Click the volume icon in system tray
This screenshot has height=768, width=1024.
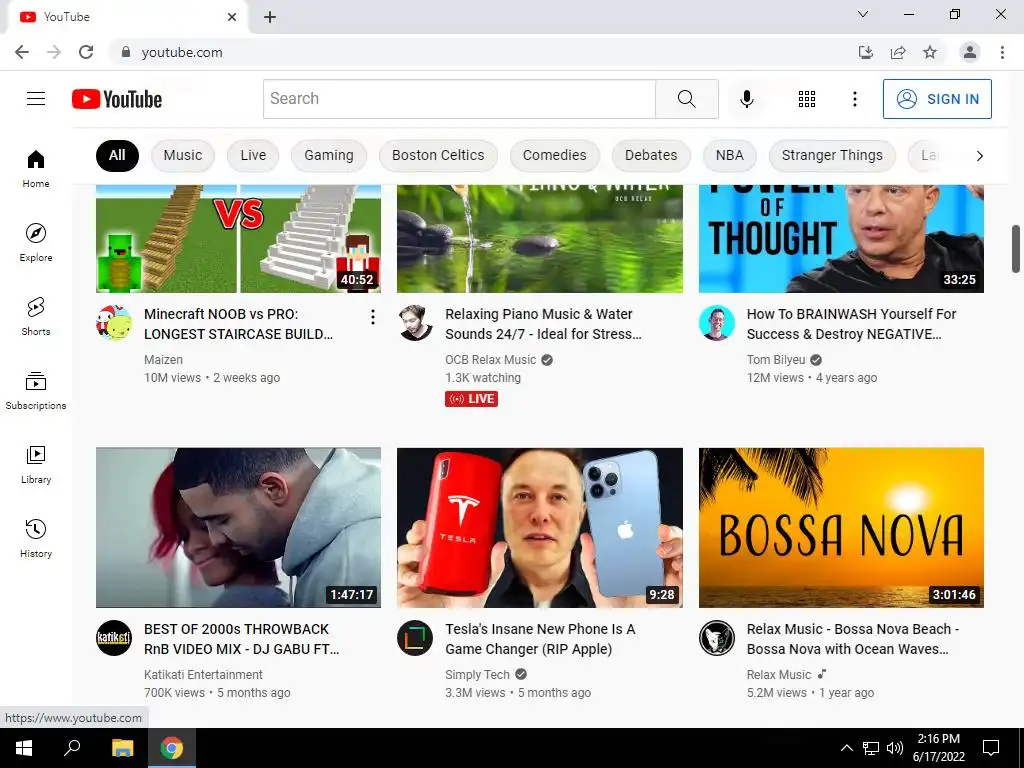pyautogui.click(x=895, y=748)
